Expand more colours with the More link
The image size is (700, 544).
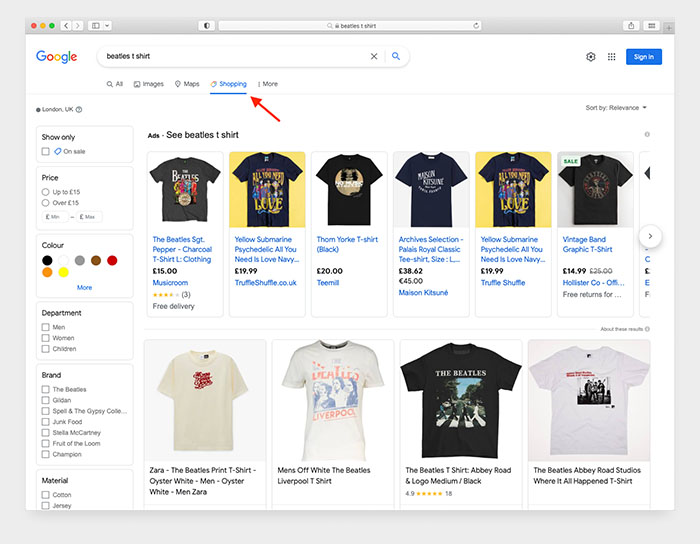84,287
